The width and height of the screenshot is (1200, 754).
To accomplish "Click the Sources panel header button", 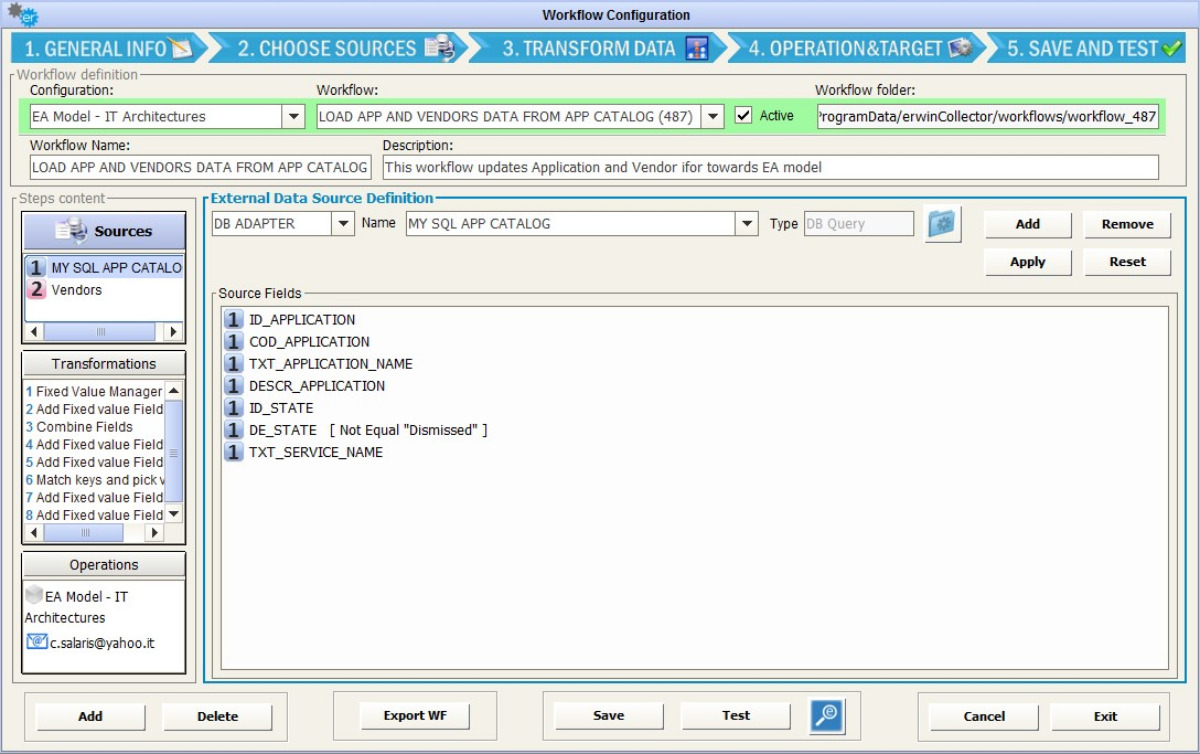I will point(104,231).
